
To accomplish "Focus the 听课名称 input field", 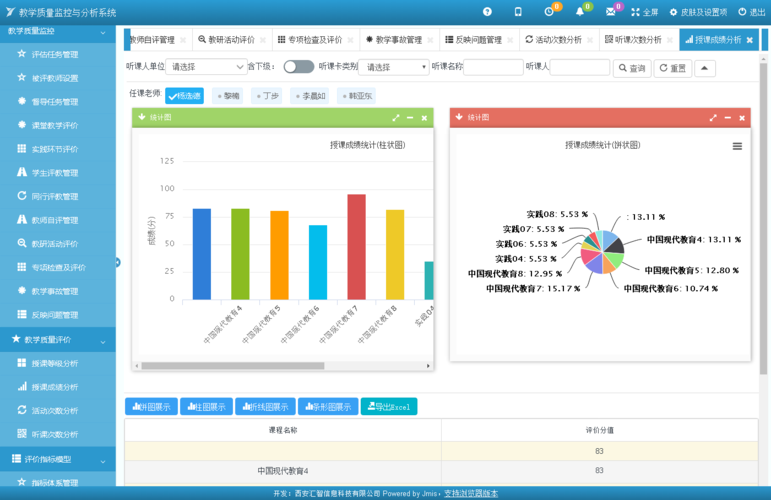I will tap(493, 67).
